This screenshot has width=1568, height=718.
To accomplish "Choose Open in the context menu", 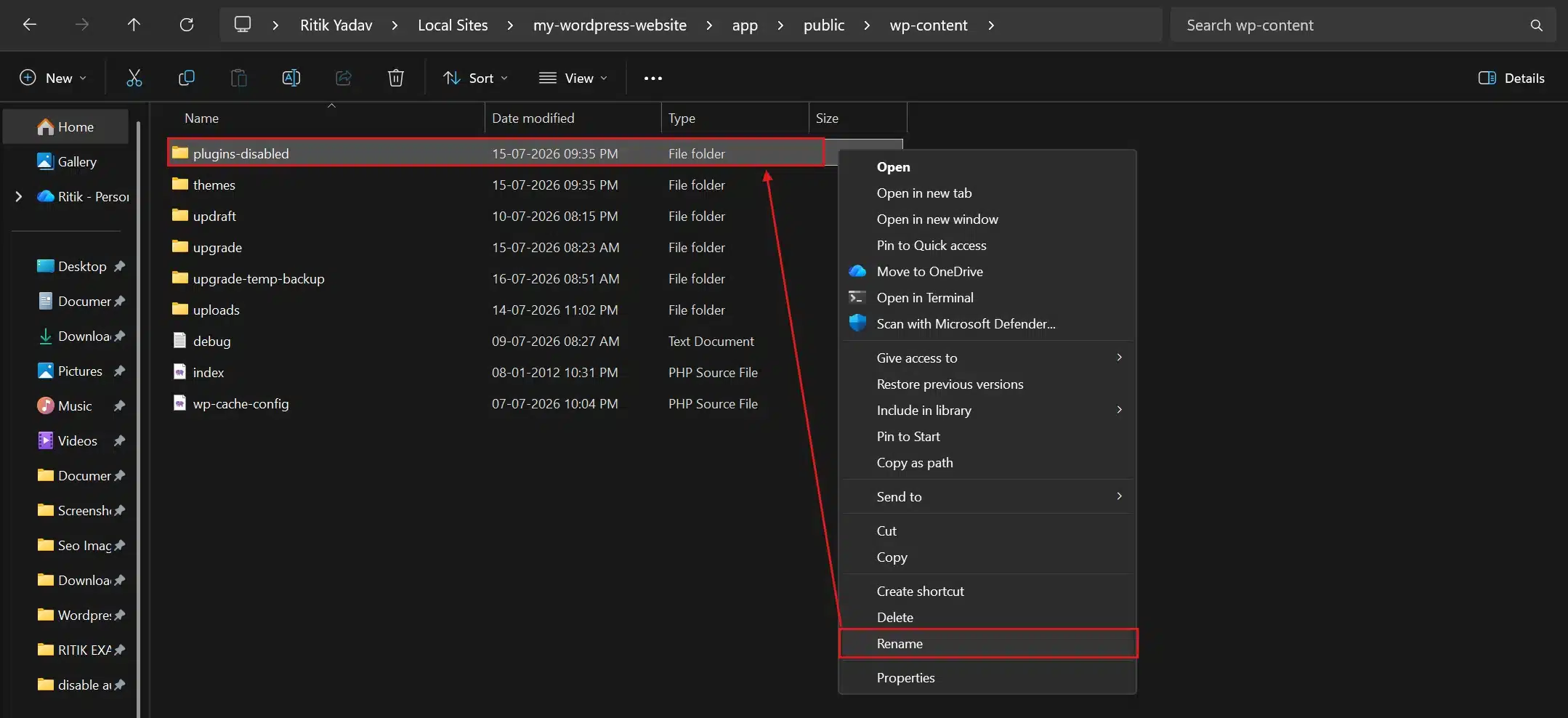I will click(988, 166).
